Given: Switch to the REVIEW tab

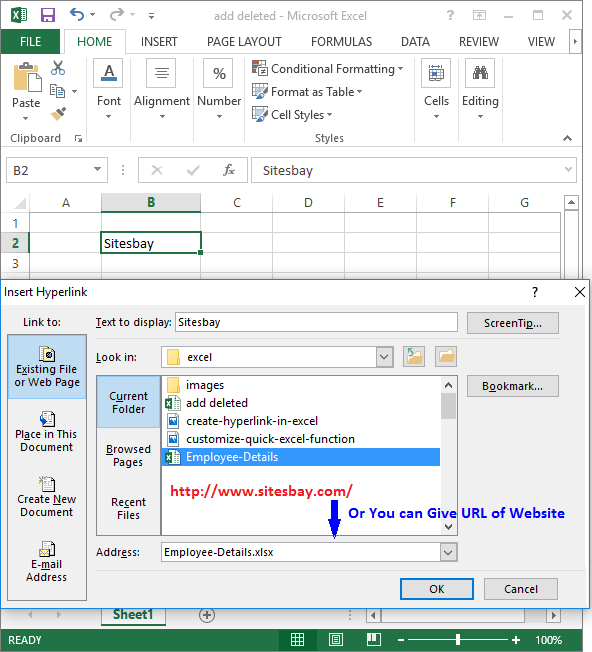Looking at the screenshot, I should tap(479, 42).
